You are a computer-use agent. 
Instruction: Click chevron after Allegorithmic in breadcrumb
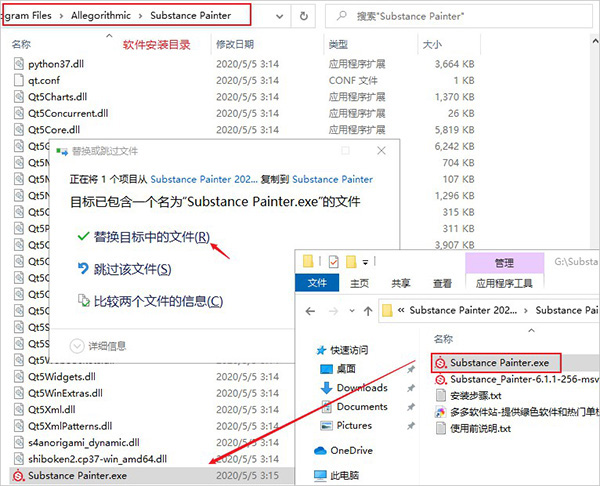coord(140,16)
